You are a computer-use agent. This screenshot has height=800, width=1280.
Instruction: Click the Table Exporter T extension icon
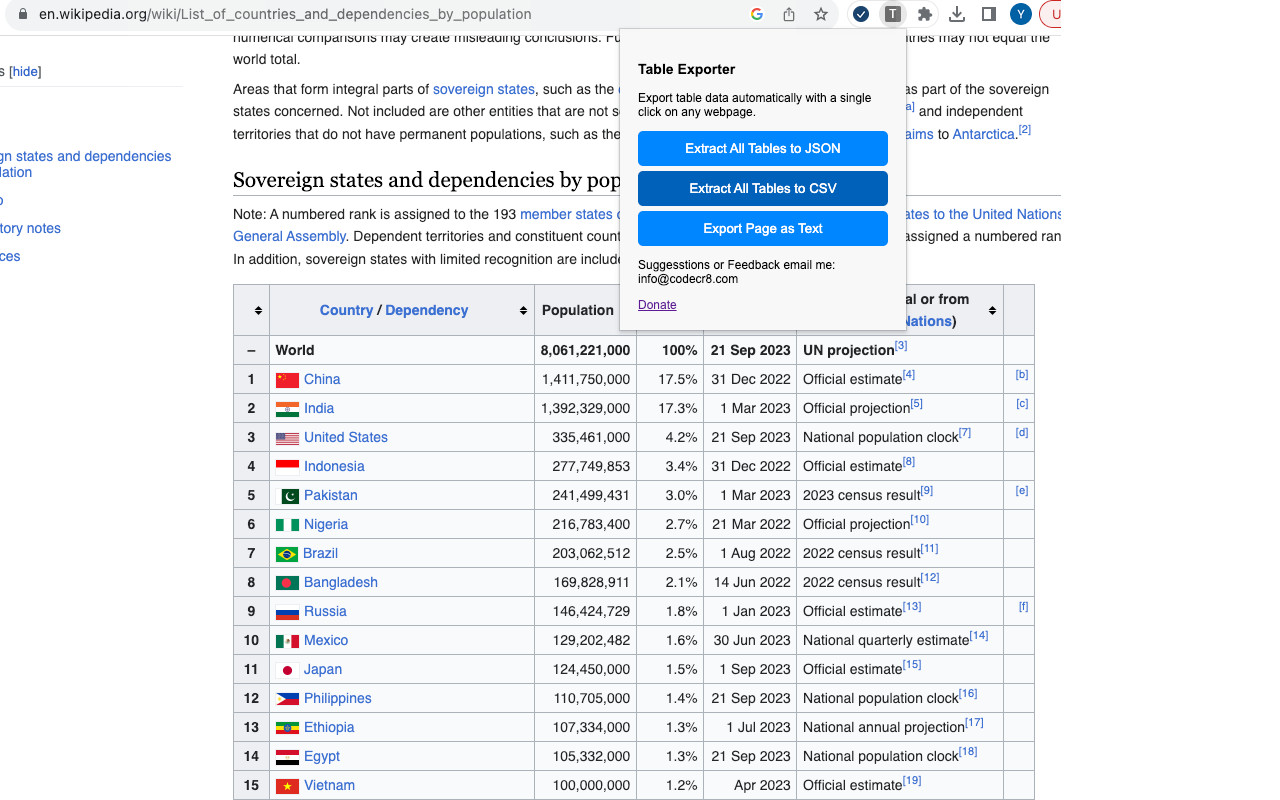(892, 14)
